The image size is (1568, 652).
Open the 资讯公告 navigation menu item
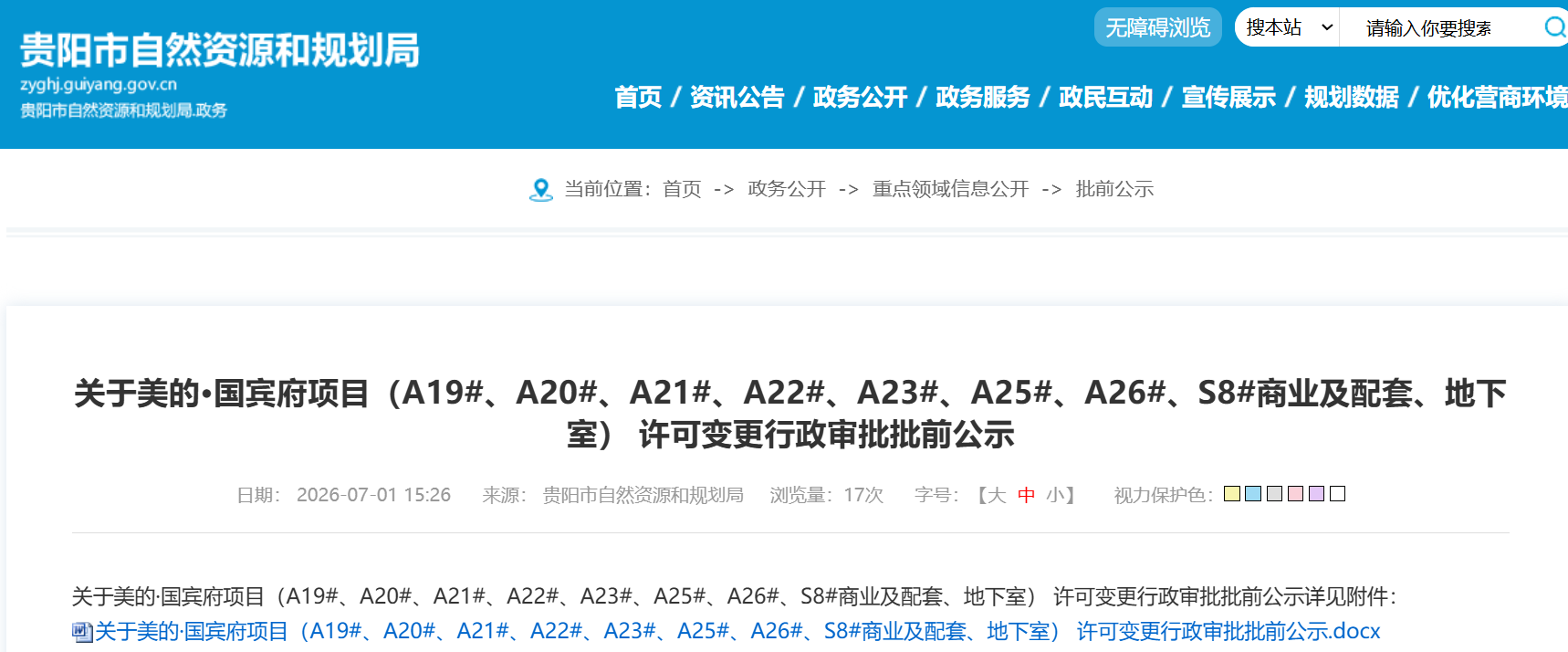click(737, 97)
